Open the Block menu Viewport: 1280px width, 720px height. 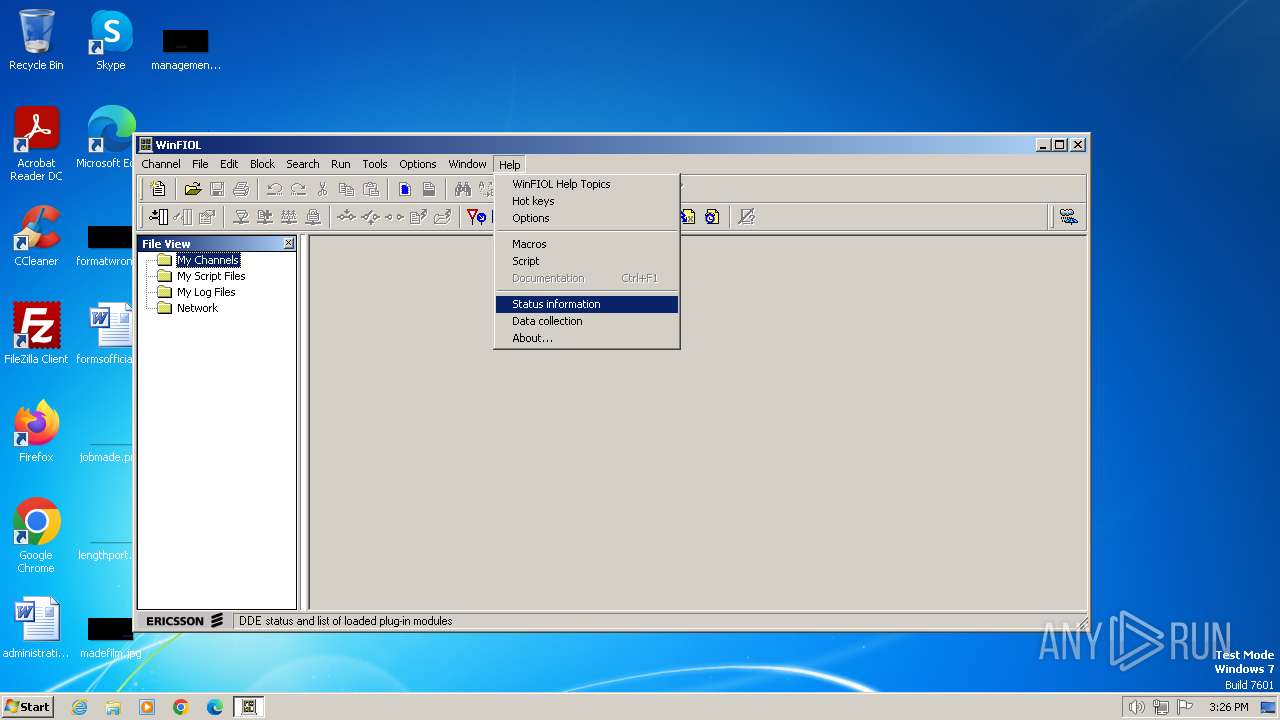[262, 164]
